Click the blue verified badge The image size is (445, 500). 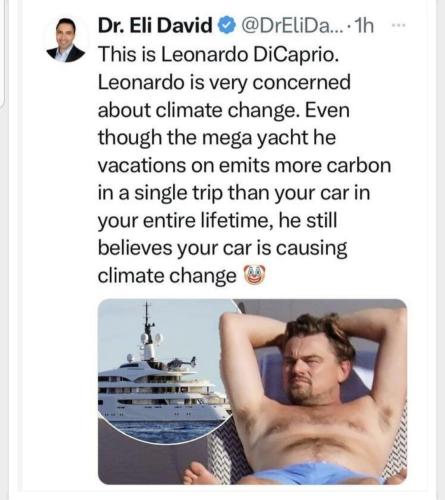pos(227,26)
